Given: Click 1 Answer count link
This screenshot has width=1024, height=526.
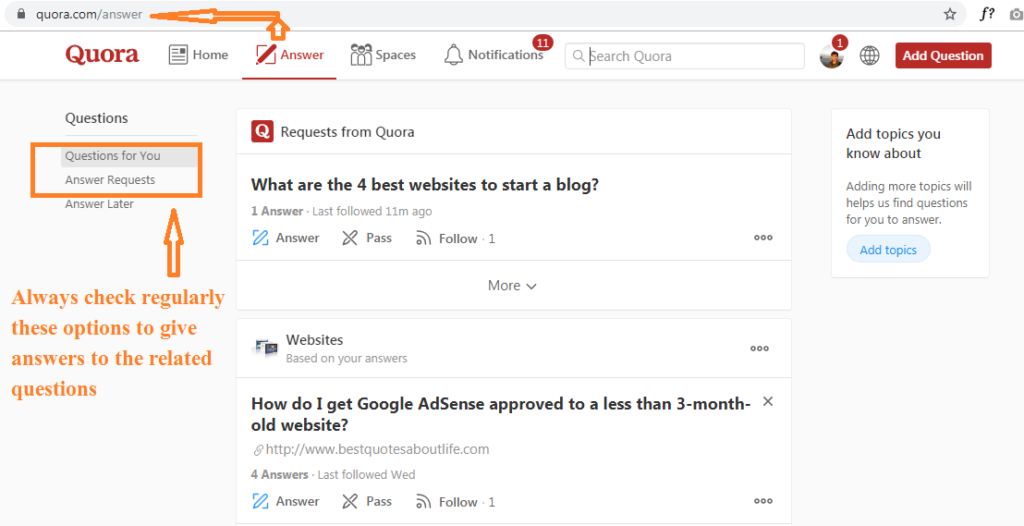Looking at the screenshot, I should click(277, 211).
